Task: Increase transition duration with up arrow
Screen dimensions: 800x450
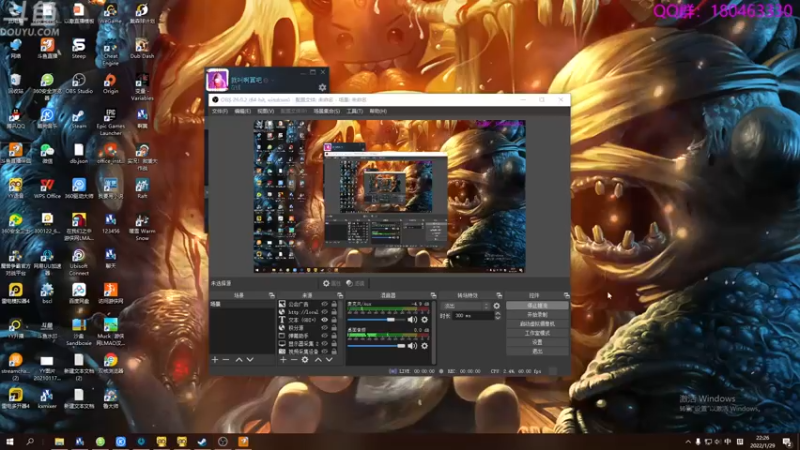Action: pos(498,314)
